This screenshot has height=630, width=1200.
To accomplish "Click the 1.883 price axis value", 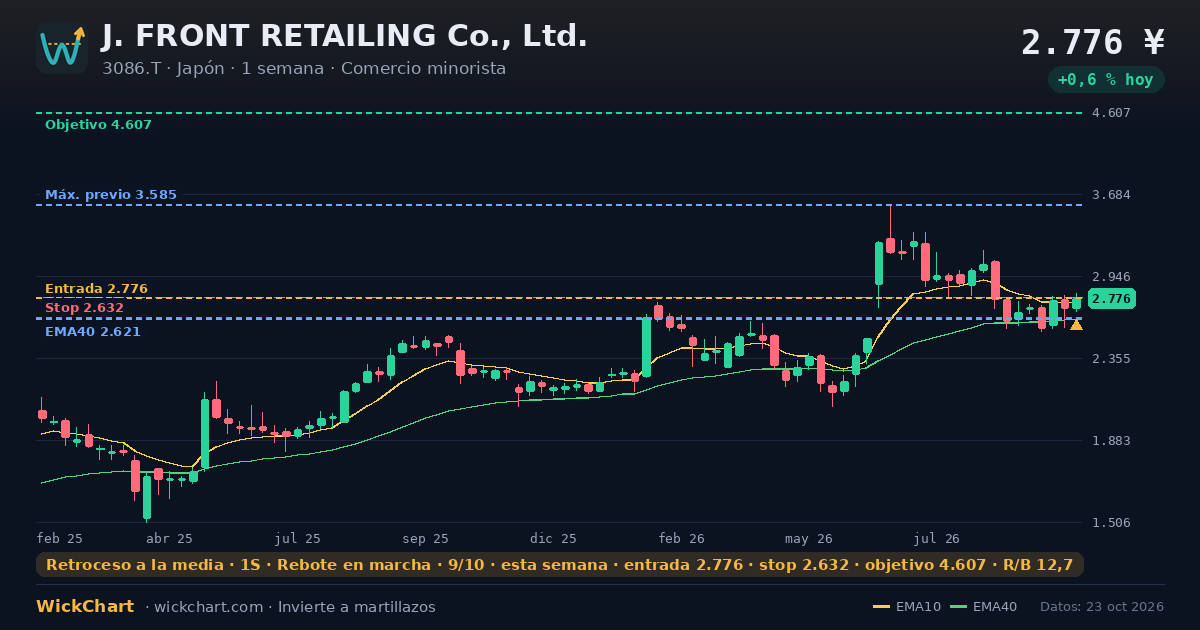I will pos(1112,441).
